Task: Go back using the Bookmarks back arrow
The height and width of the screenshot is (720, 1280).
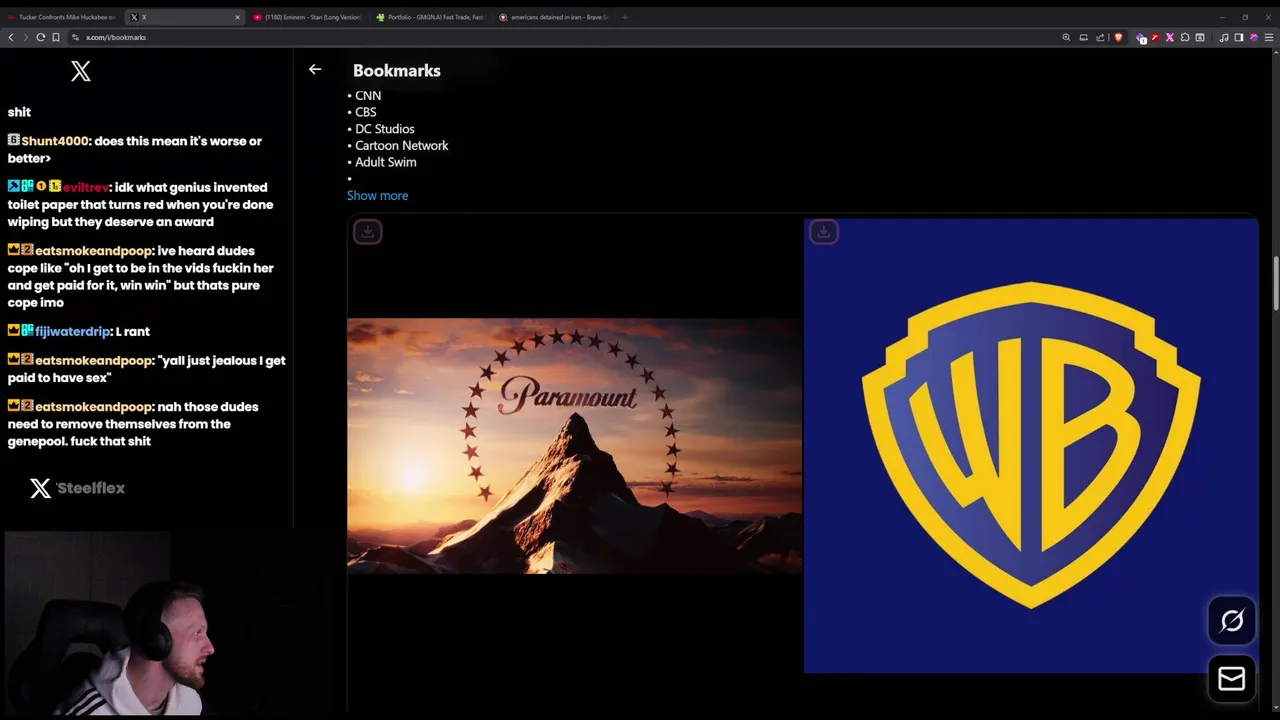Action: [315, 69]
